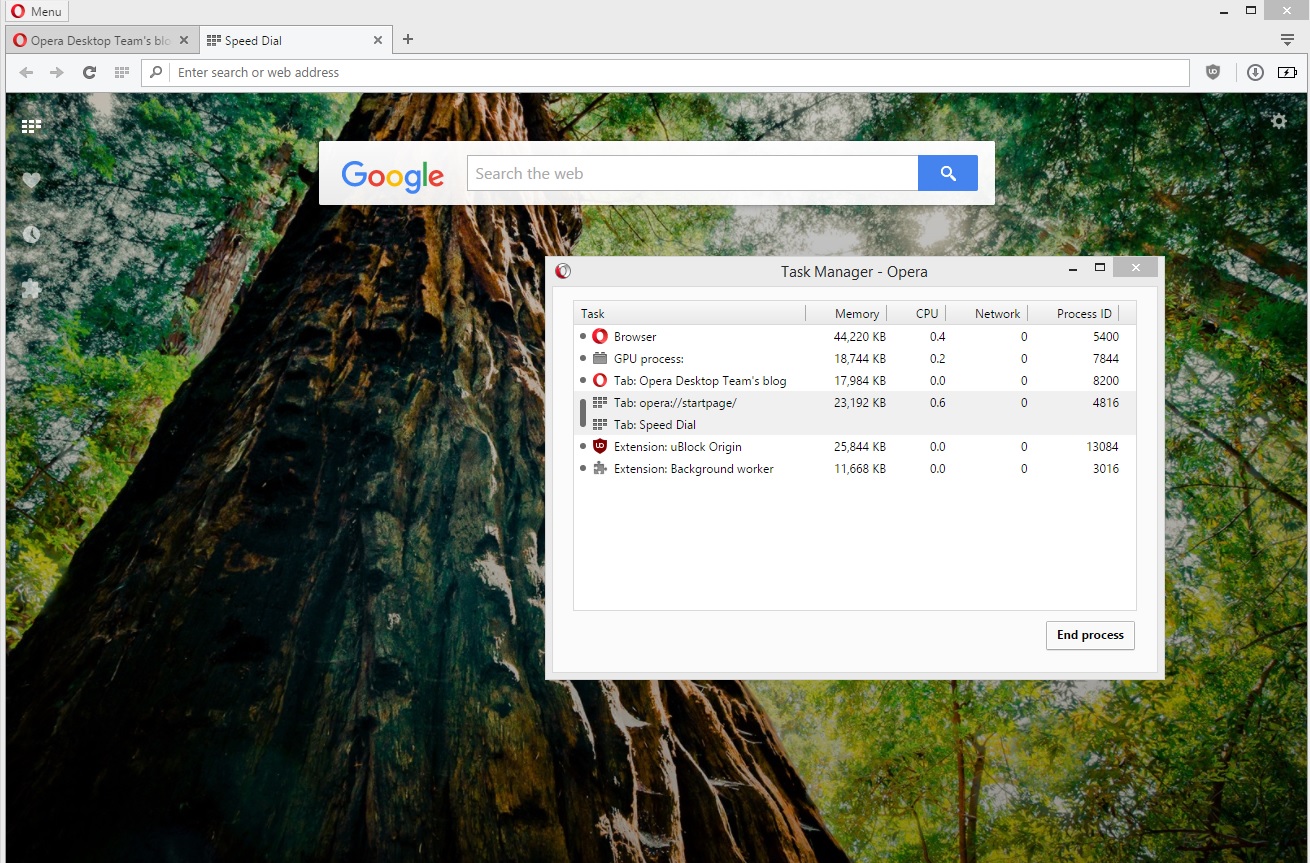1310x863 pixels.
Task: Click the Background worker puzzle icon
Action: pos(600,469)
